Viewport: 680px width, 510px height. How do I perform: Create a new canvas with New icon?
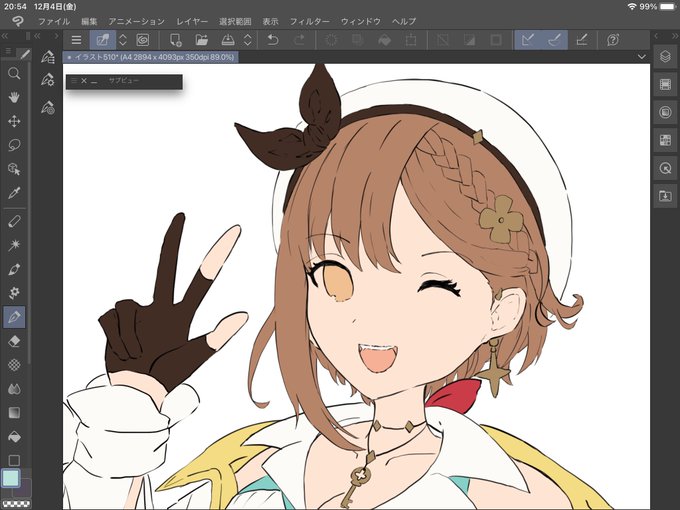click(176, 40)
